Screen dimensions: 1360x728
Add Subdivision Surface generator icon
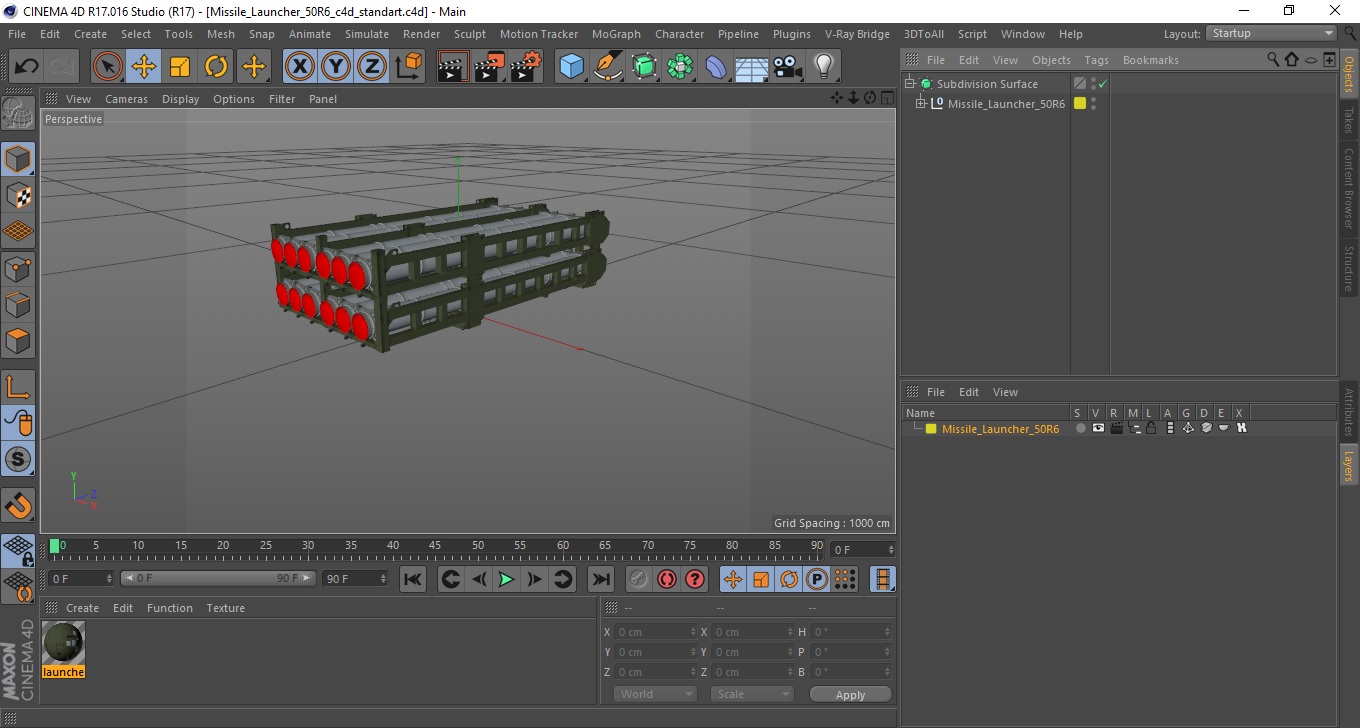[644, 67]
